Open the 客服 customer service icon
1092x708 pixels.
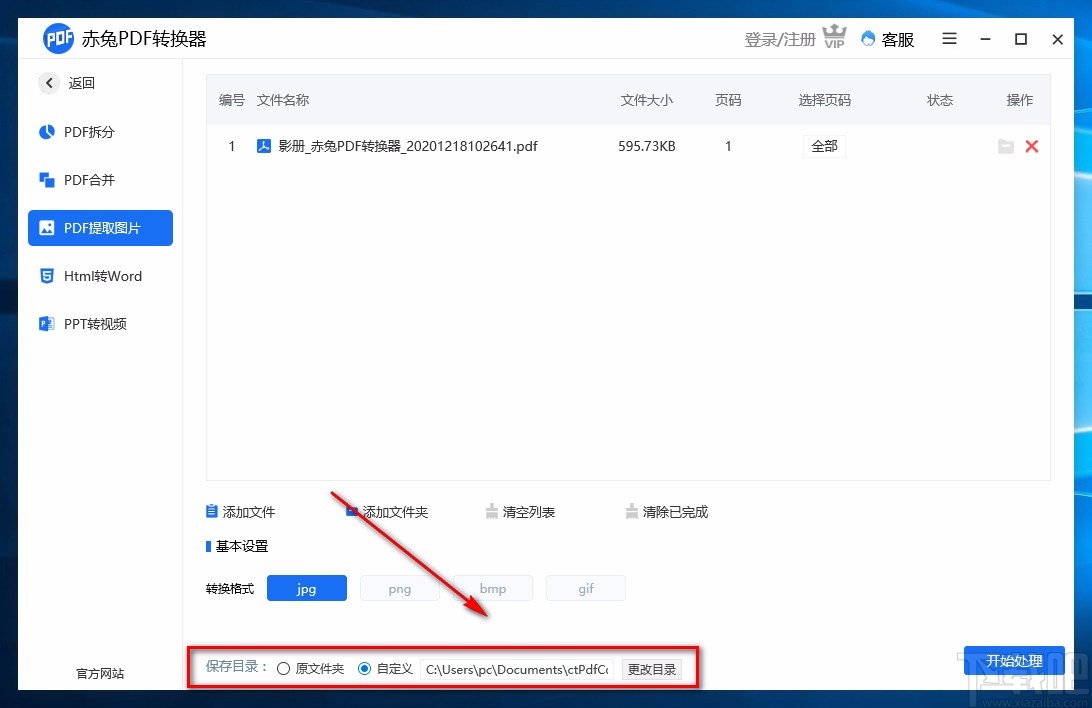click(x=866, y=39)
